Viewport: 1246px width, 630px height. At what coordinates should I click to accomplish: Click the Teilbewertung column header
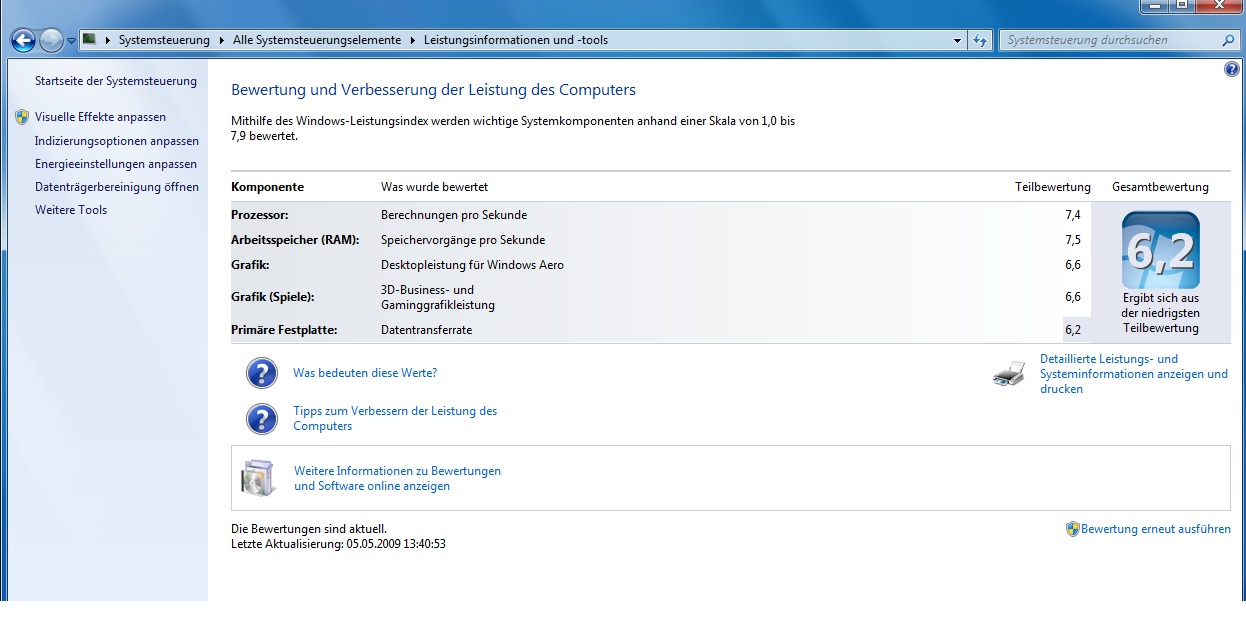click(1052, 187)
